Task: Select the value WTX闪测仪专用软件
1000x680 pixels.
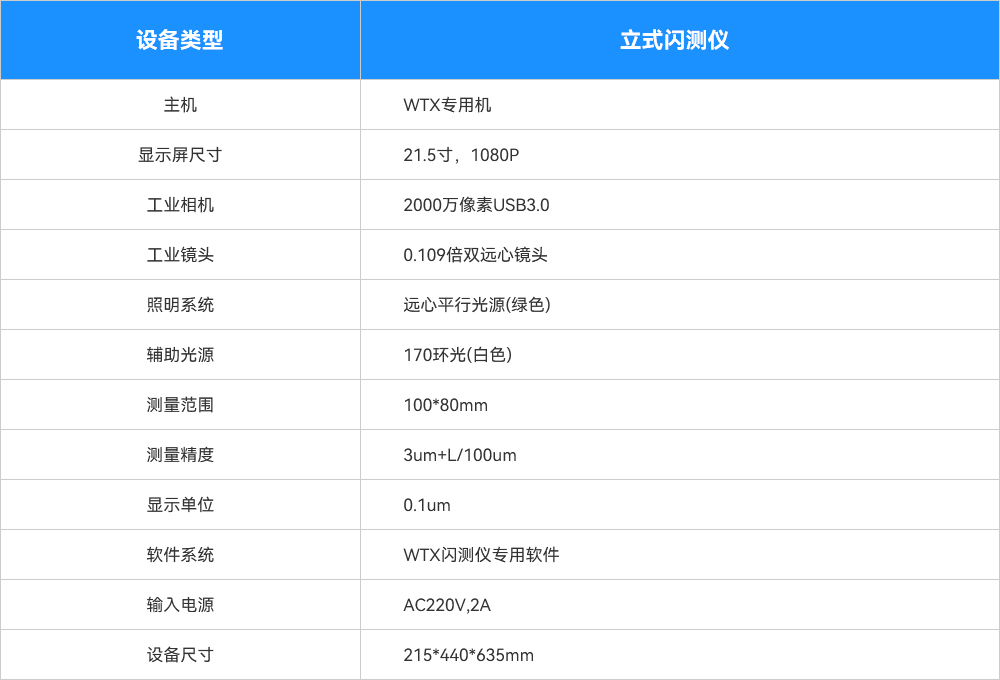Action: click(481, 555)
